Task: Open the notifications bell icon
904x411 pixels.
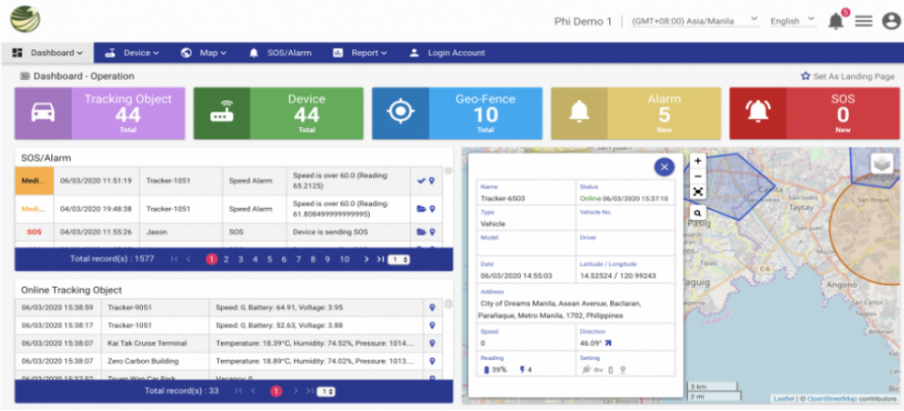Action: 835,21
